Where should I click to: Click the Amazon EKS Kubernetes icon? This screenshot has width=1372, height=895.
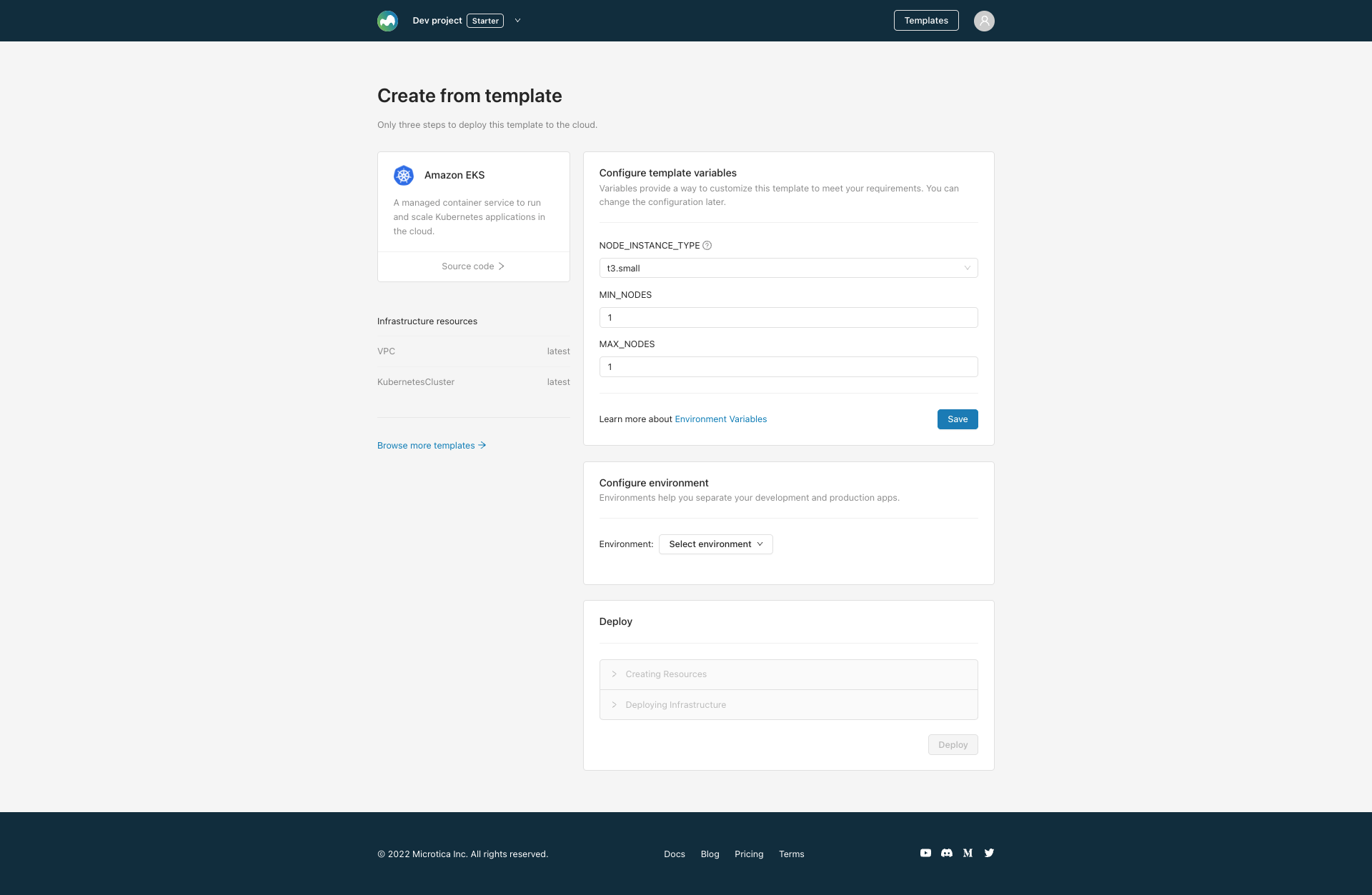pos(404,175)
